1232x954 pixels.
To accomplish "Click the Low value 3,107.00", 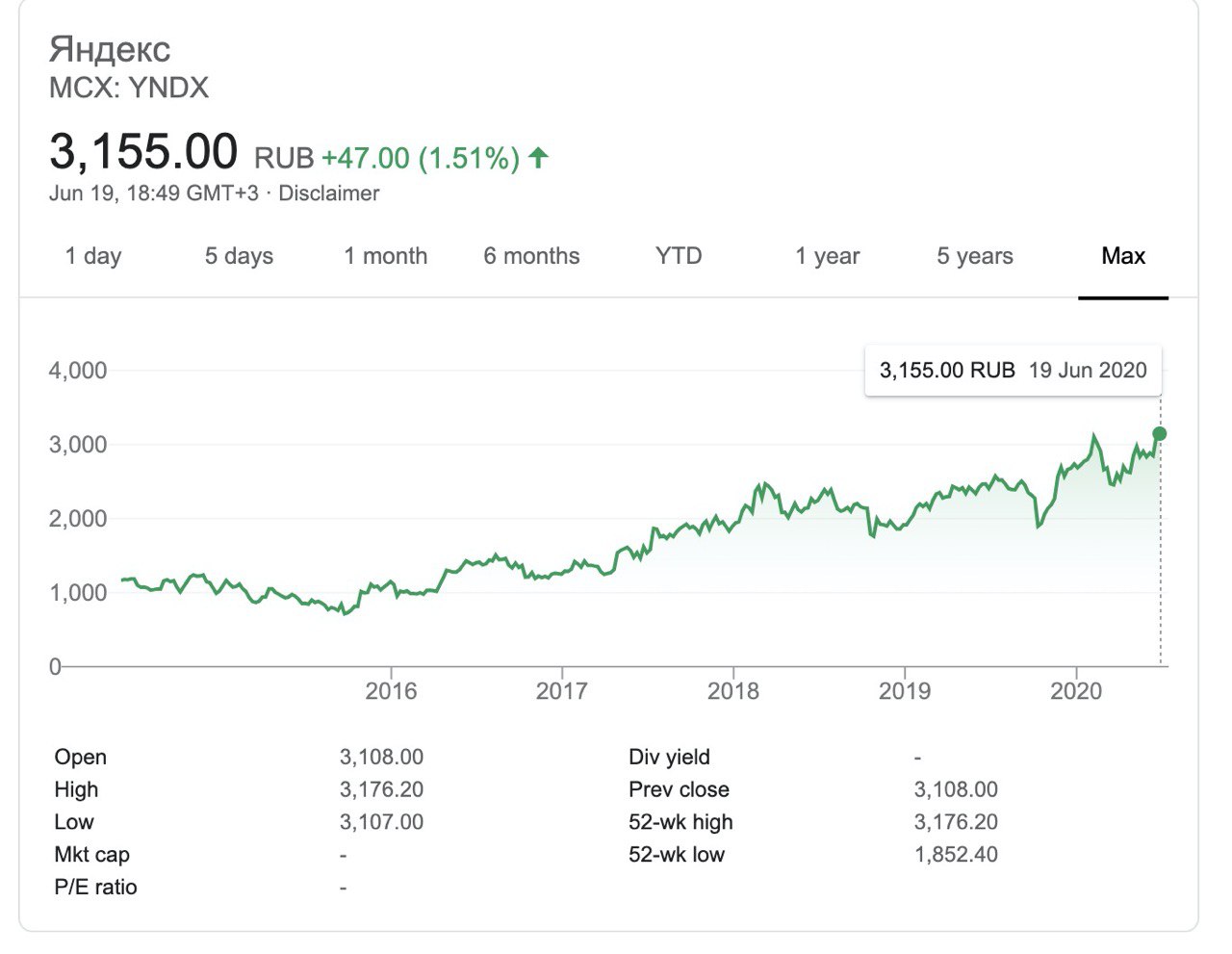I will 381,823.
